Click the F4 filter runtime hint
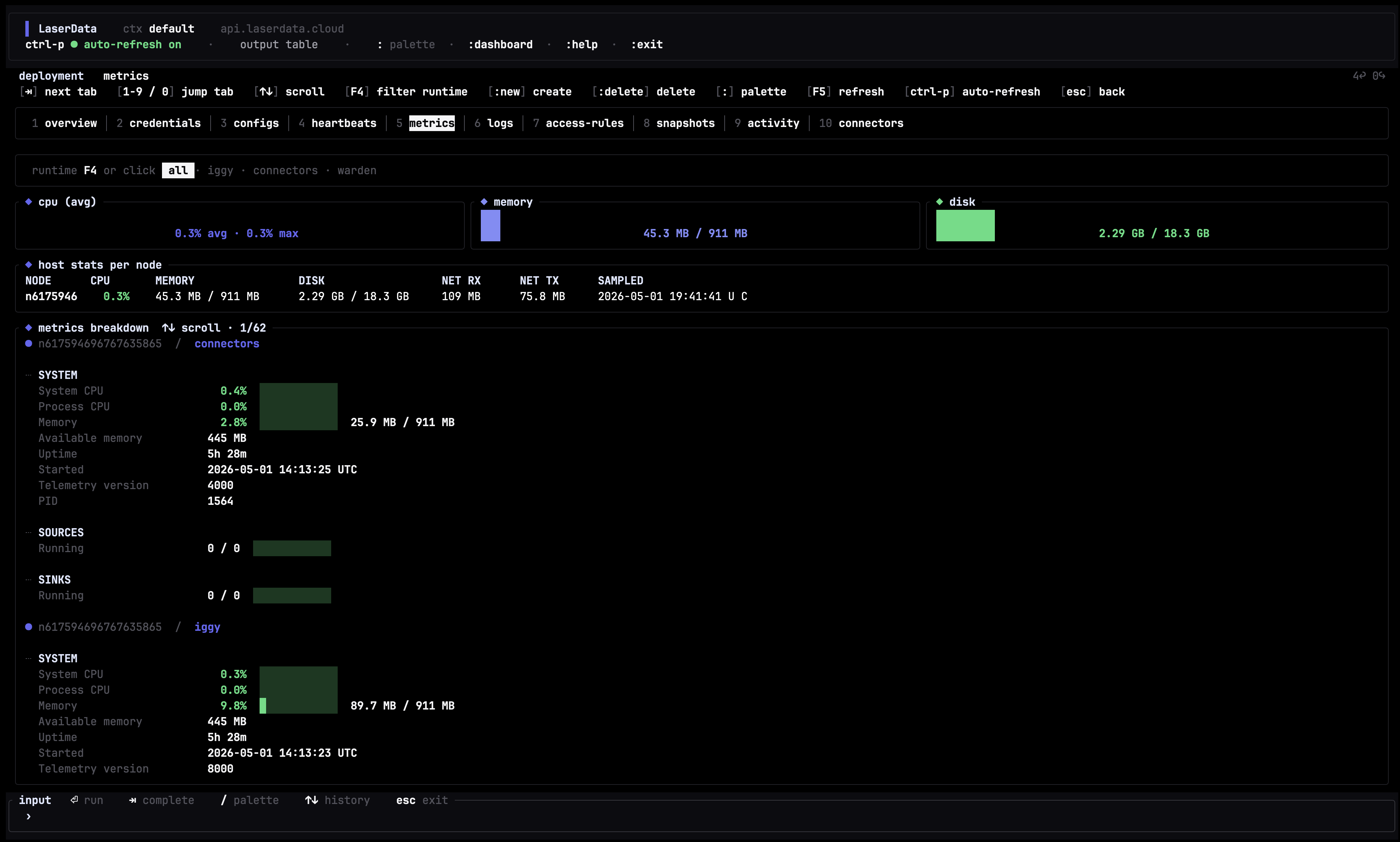Screen dimensions: 1400x842 (406, 91)
